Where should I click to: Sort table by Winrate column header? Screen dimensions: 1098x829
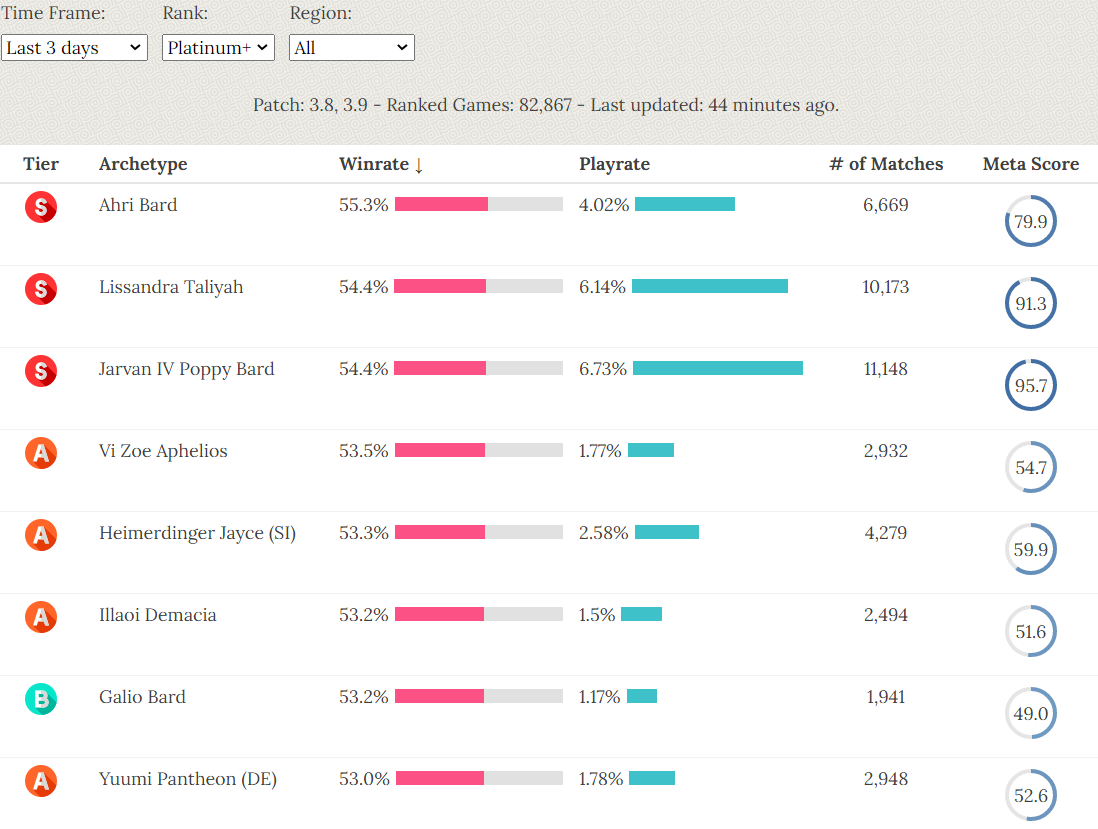click(x=381, y=164)
